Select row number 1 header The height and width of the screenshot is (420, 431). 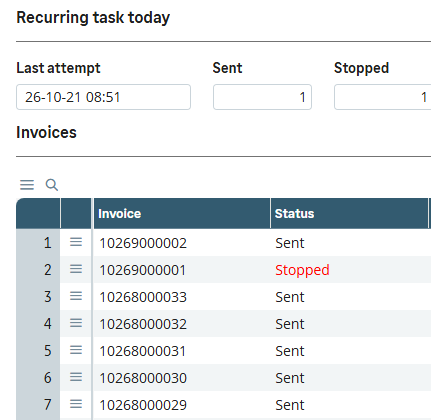click(x=38, y=243)
